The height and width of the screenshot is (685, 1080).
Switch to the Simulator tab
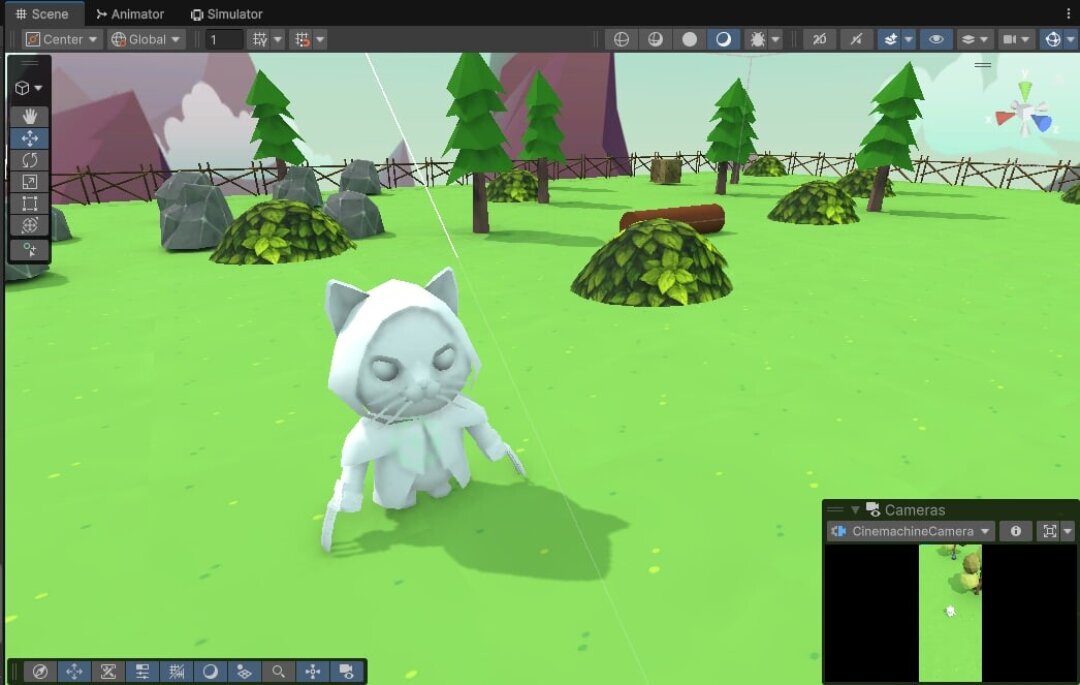(227, 14)
